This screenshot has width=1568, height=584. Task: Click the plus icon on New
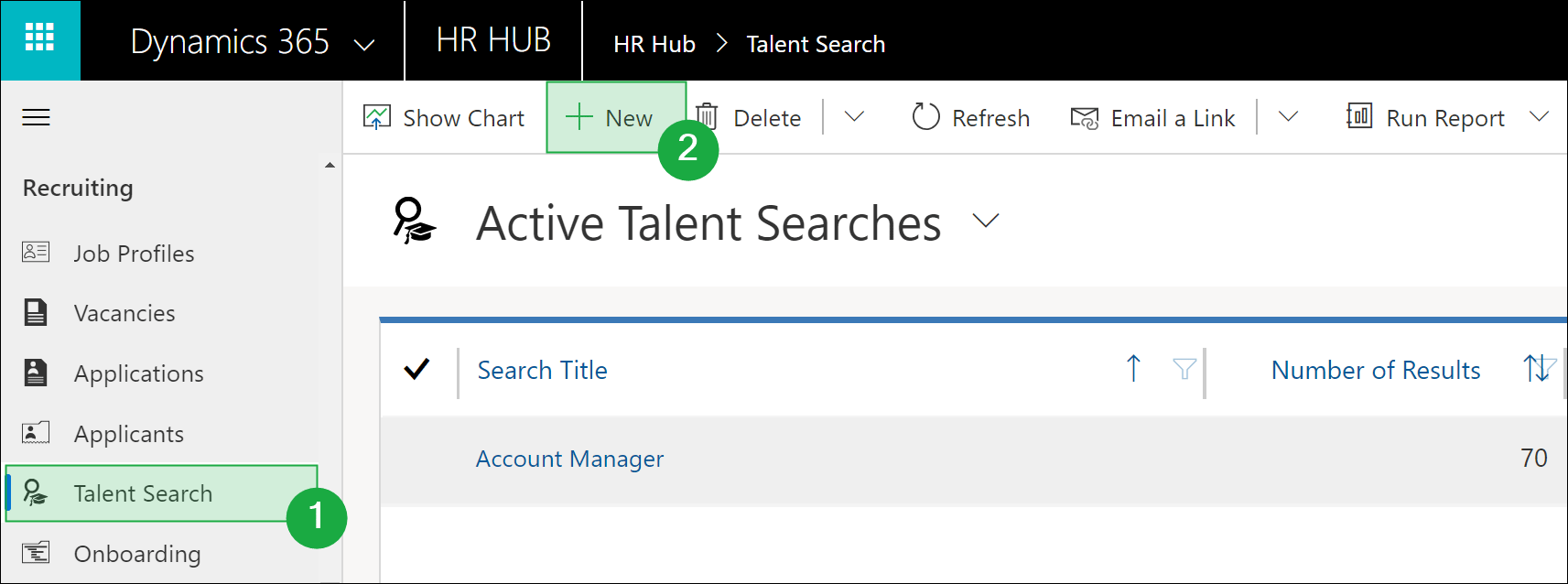(x=579, y=117)
